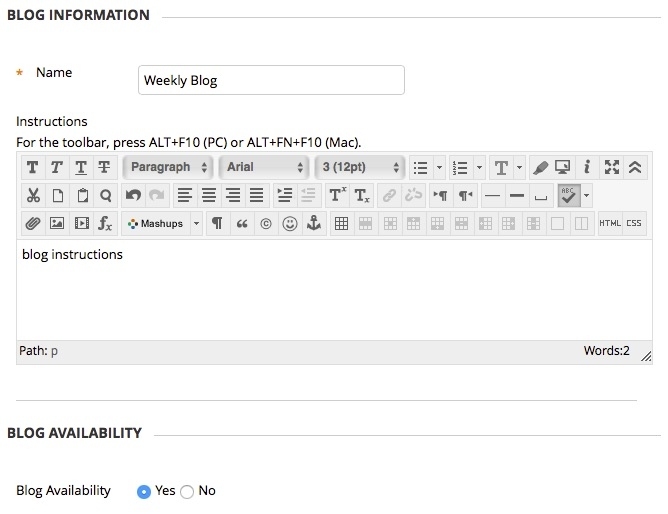Click the scissors Cut icon
Viewport: 668px width, 514px height.
coord(33,195)
